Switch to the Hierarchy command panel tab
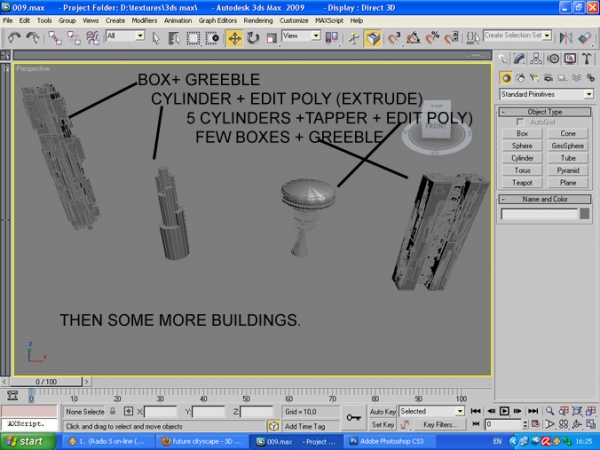Image resolution: width=600 pixels, height=450 pixels. (x=536, y=59)
